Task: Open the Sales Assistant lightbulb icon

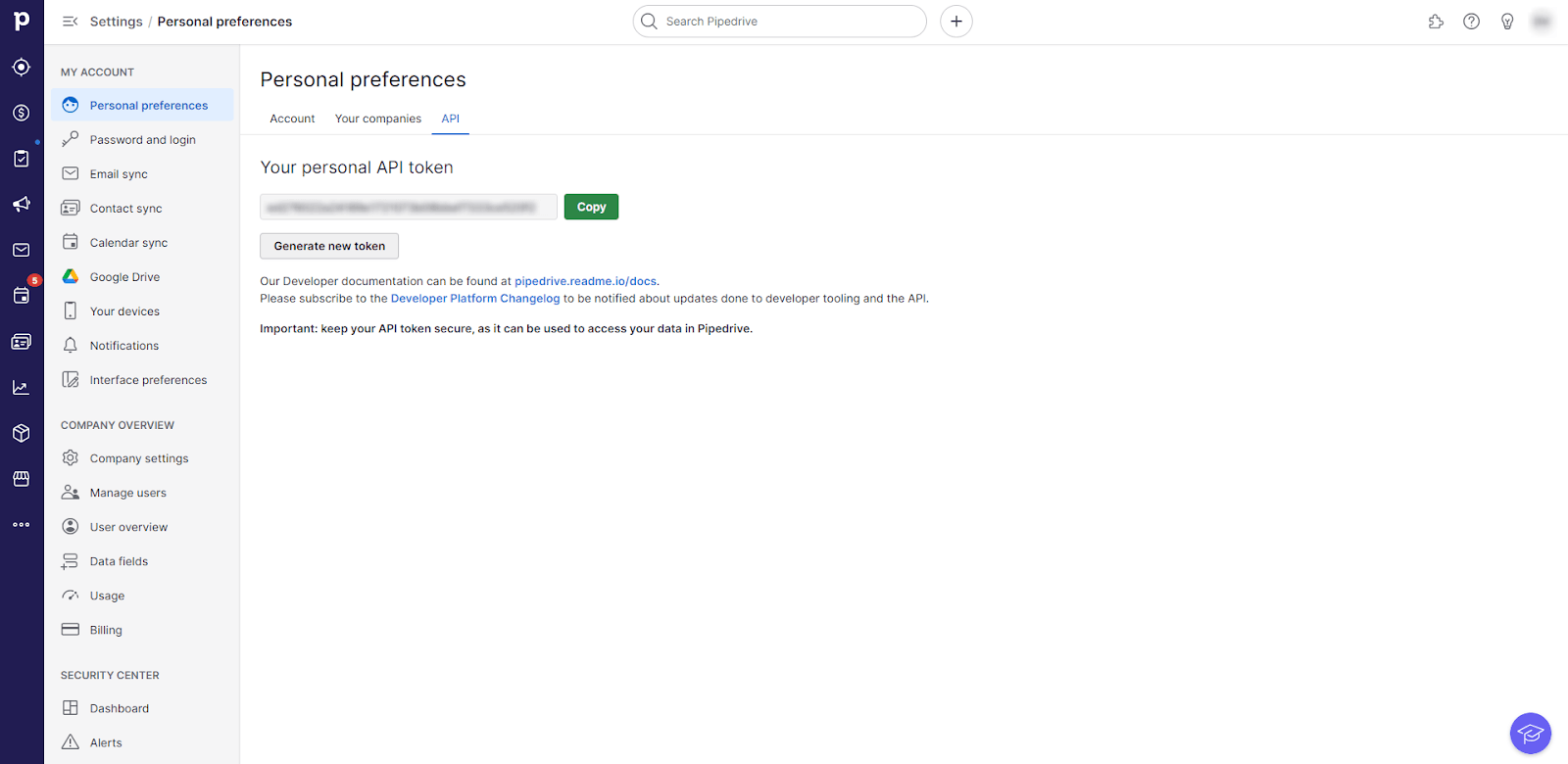Action: [1507, 22]
